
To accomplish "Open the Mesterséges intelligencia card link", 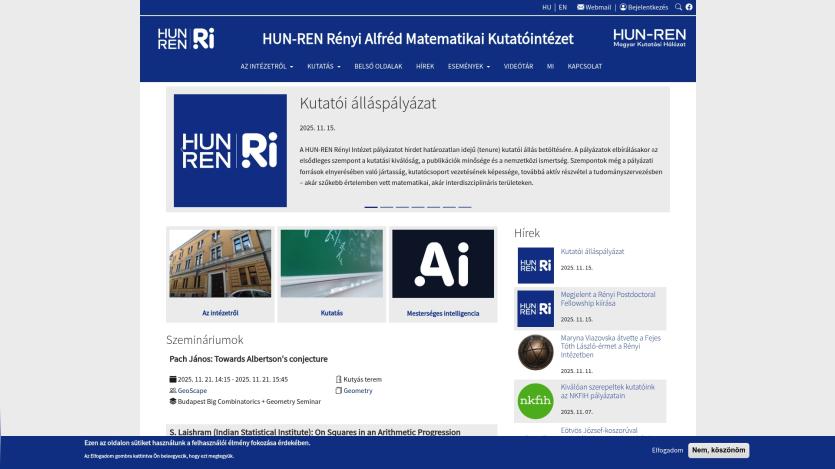I will point(443,314).
